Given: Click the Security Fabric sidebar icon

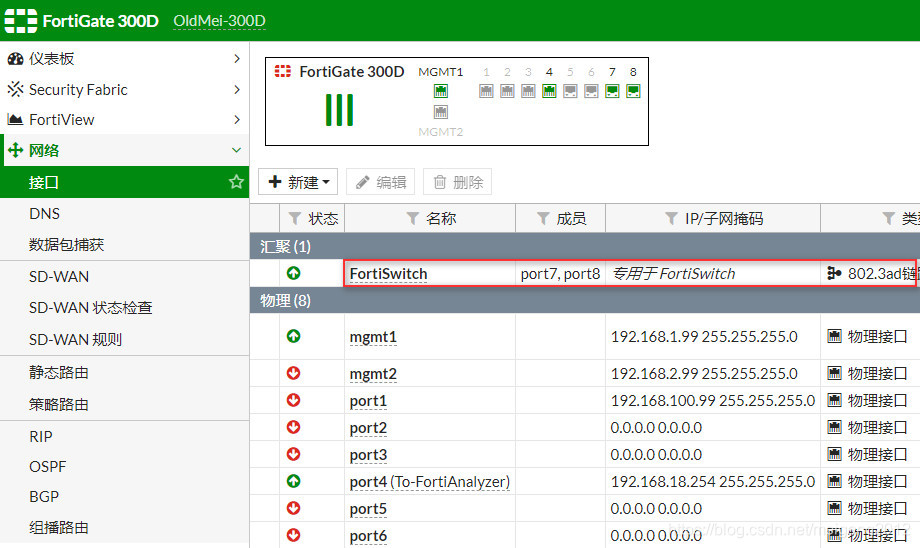Looking at the screenshot, I should 15,89.
